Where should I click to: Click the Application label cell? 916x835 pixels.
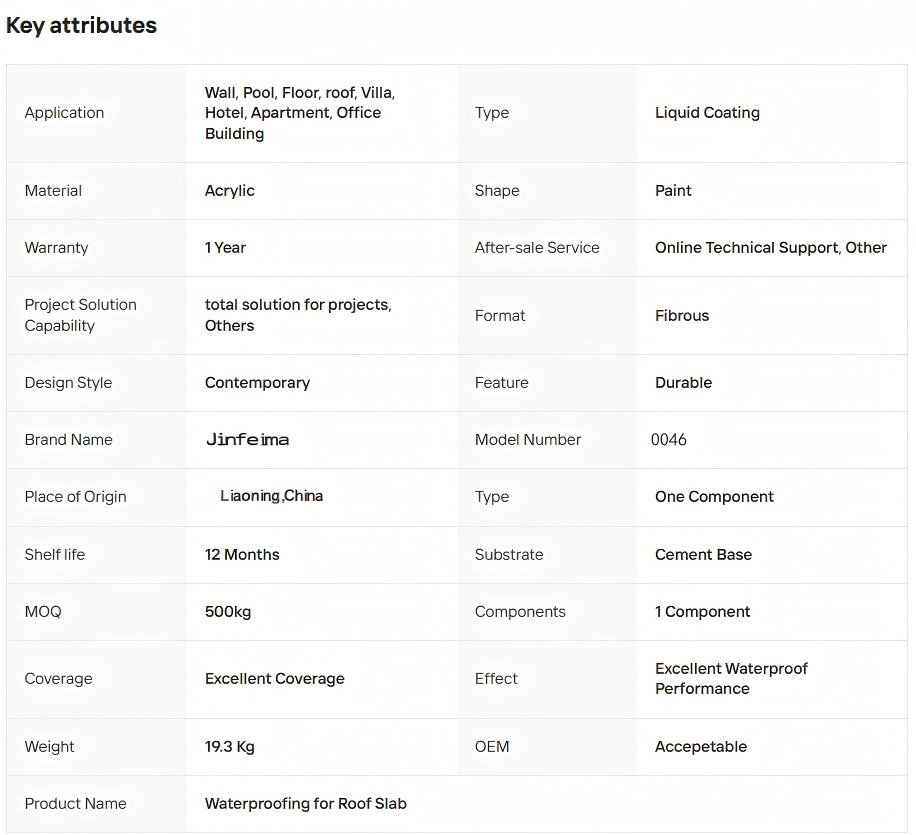click(x=64, y=113)
